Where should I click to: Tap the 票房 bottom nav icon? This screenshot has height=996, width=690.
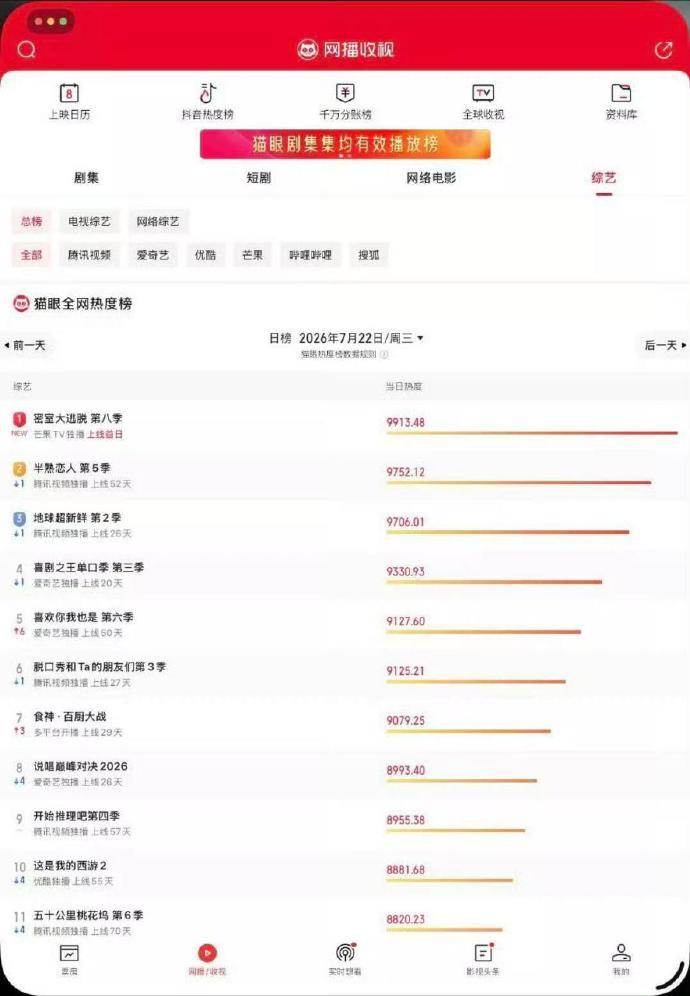[69, 953]
